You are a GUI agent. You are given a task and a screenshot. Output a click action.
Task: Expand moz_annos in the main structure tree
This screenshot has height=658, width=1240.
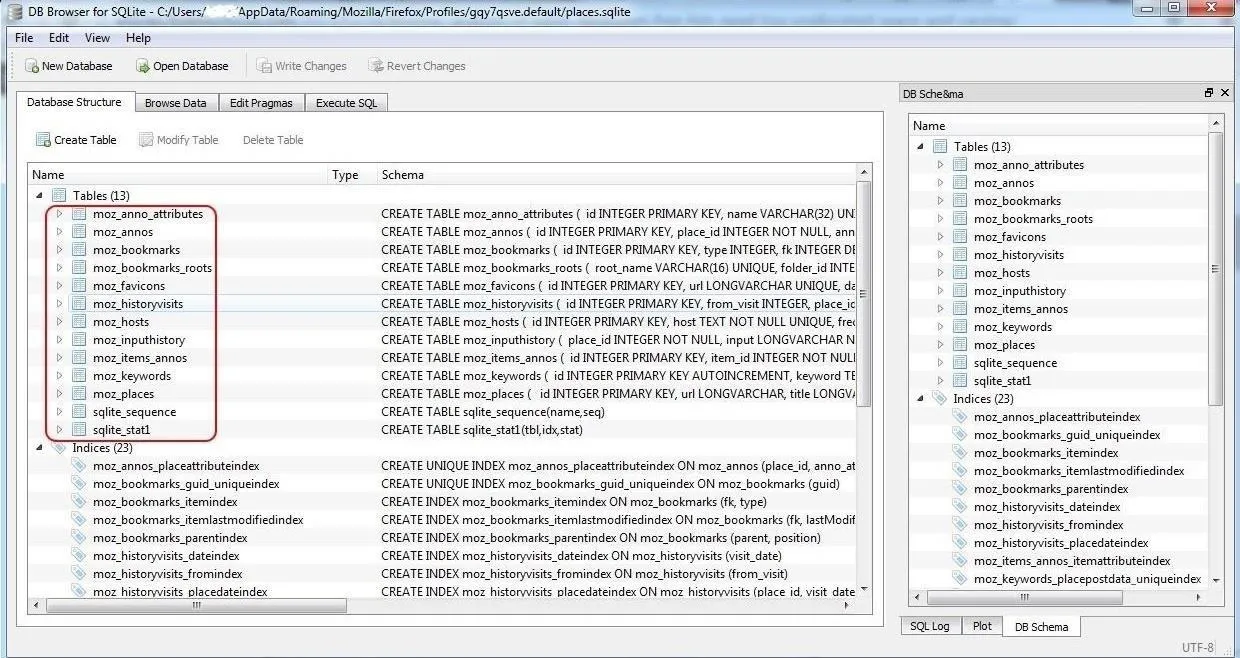click(59, 232)
